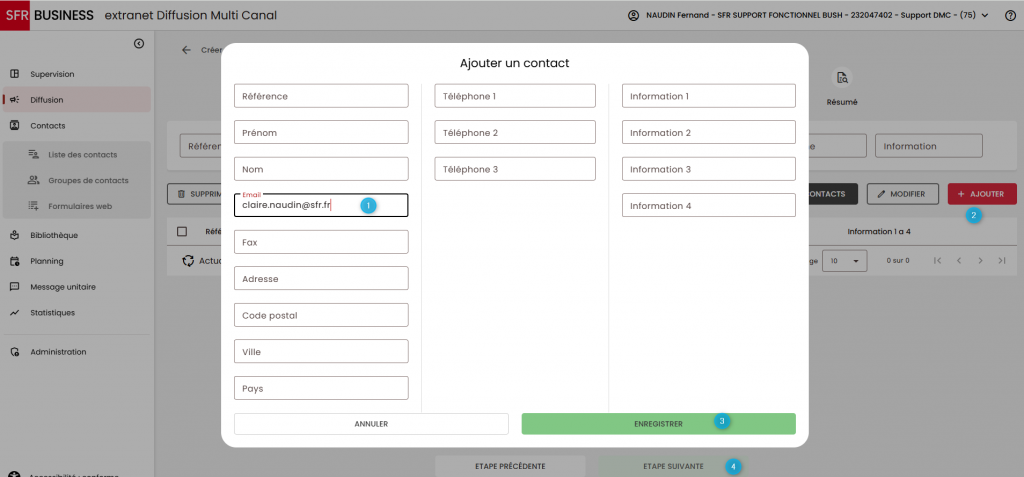Open the Bibliothèque menu item
This screenshot has width=1024, height=477.
[76, 235]
